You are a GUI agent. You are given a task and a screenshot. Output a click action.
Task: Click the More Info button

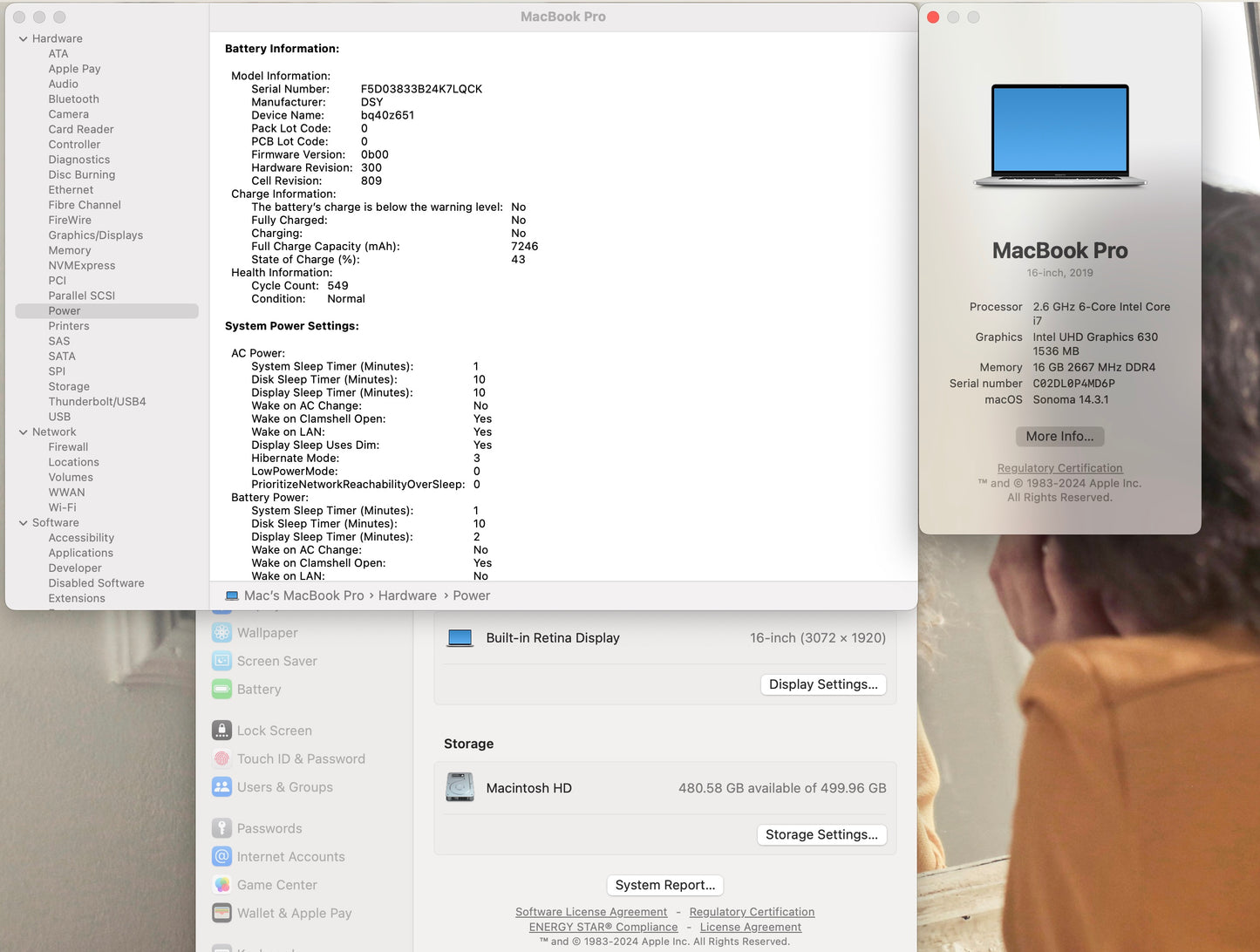[1059, 436]
